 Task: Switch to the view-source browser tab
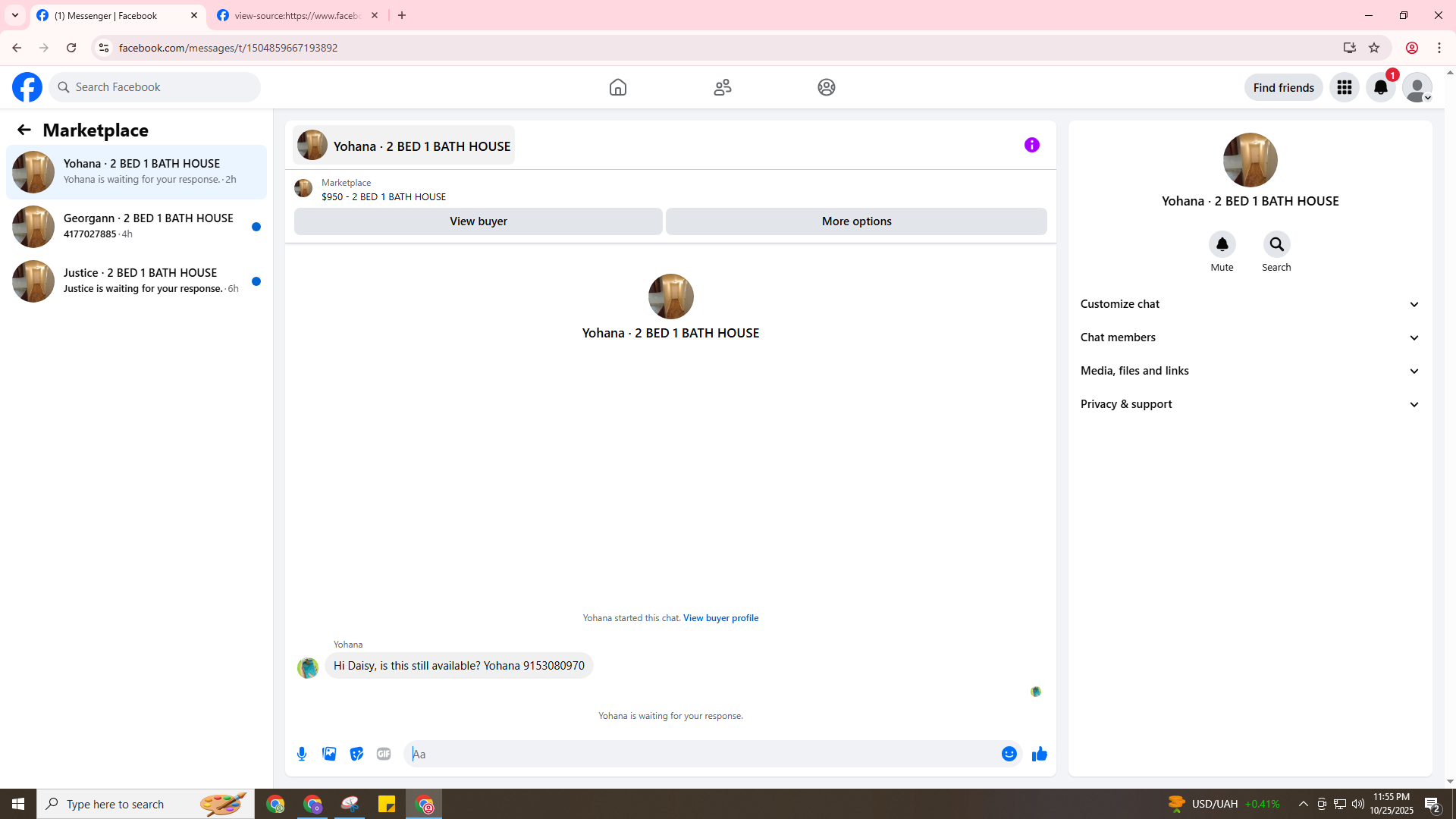(x=297, y=15)
